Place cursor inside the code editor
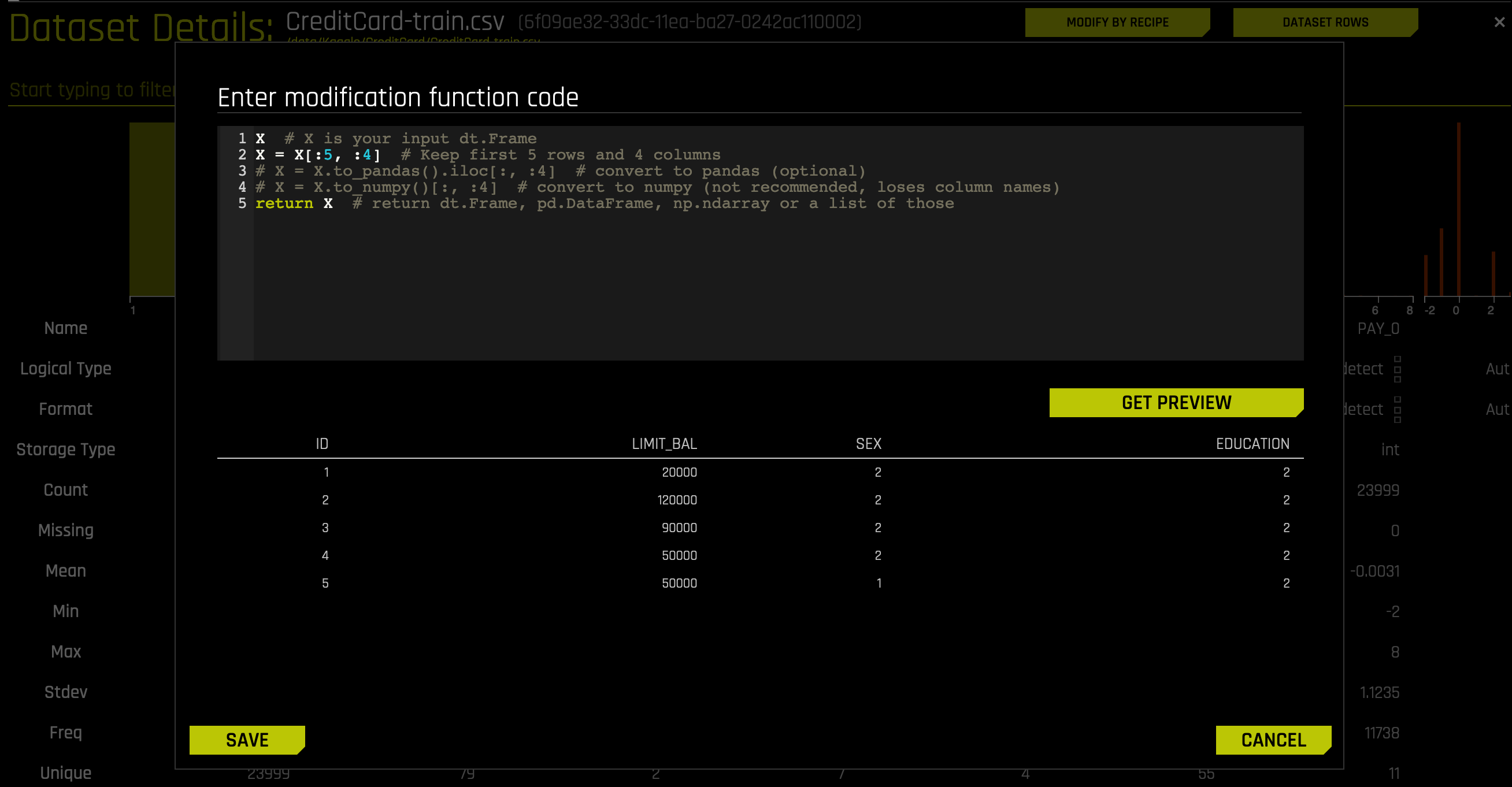Image resolution: width=1512 pixels, height=787 pixels. (x=705, y=264)
